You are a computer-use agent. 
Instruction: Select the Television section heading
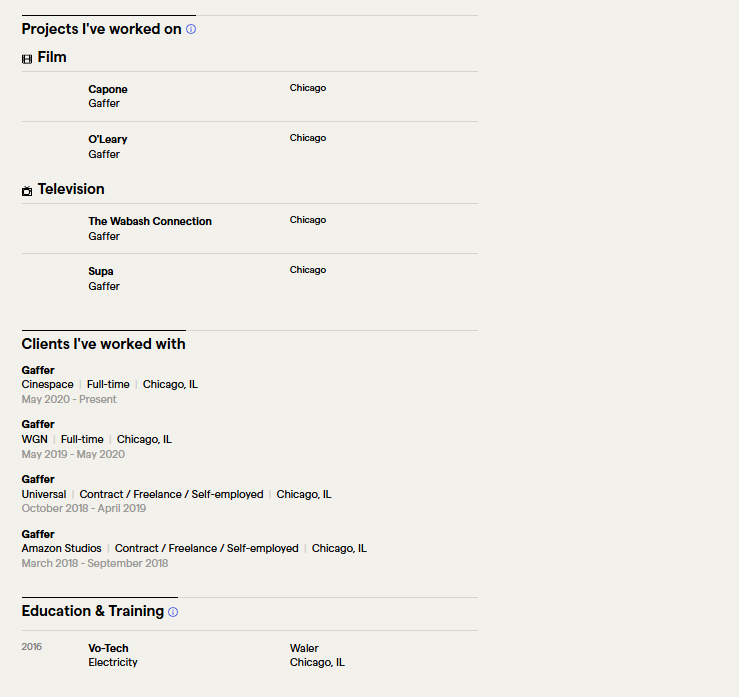(x=71, y=189)
